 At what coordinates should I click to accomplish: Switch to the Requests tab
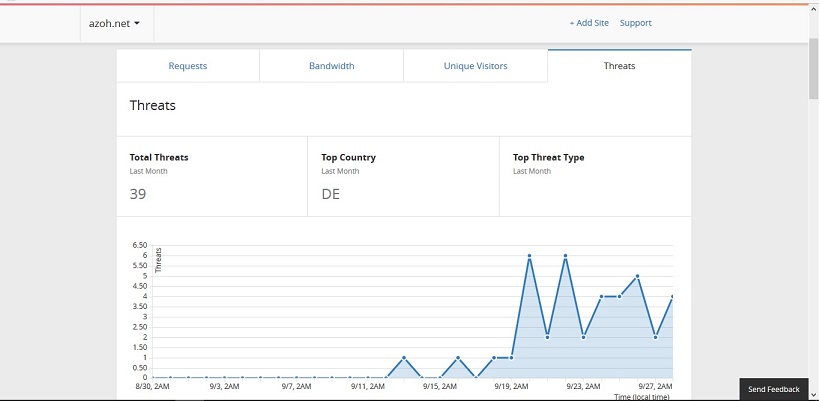pos(188,66)
